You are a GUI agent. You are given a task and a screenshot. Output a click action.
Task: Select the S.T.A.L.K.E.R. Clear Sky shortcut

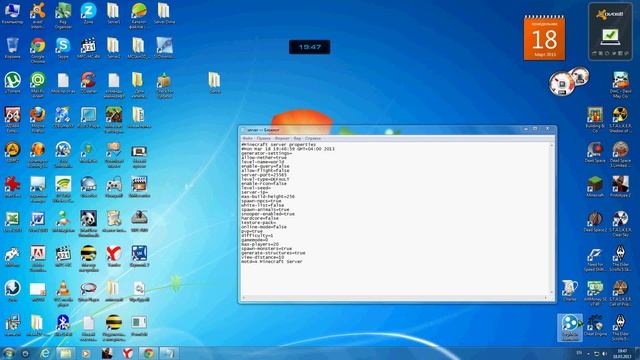[x=620, y=224]
